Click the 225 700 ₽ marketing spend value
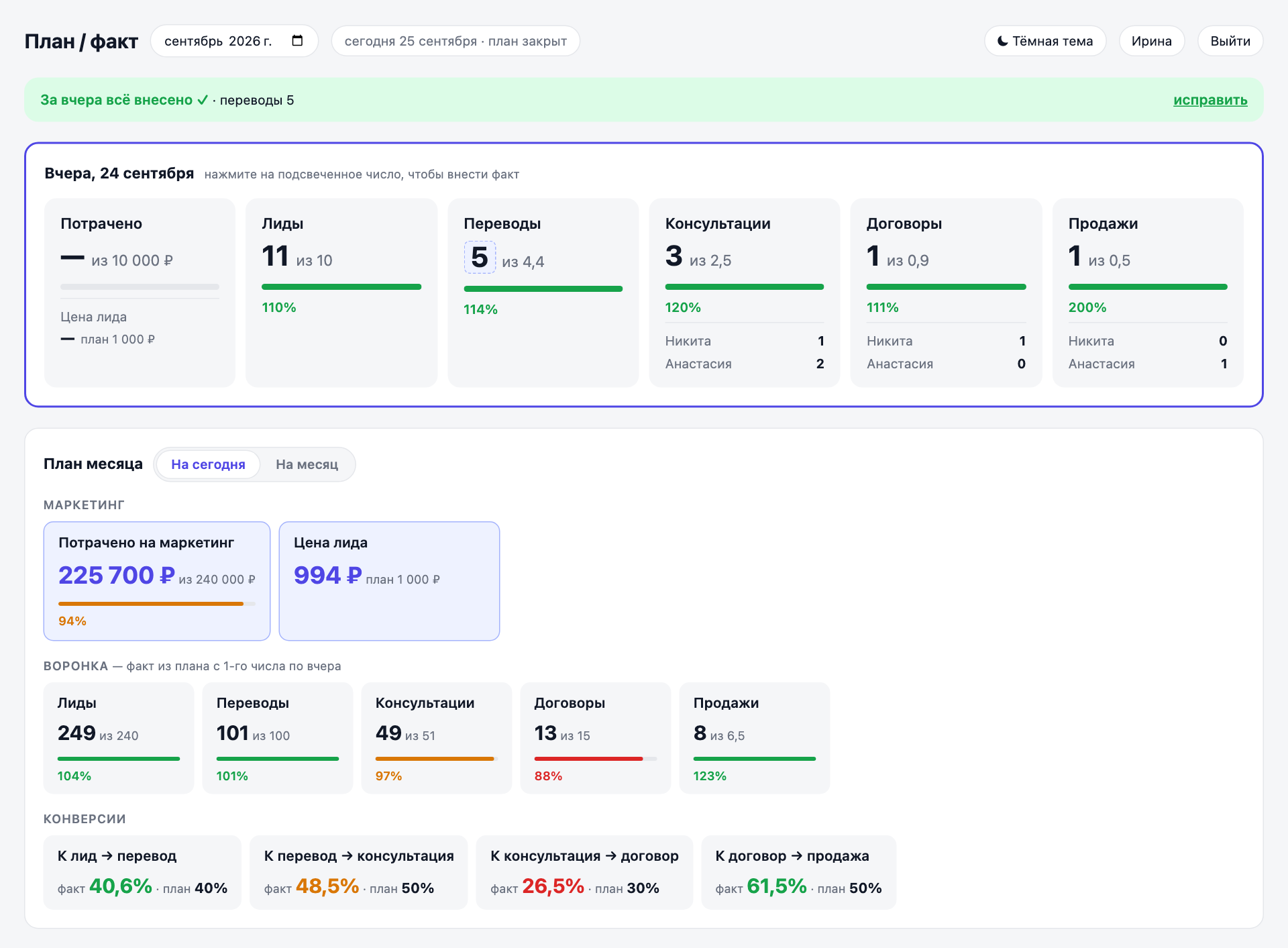Screen dimensions: 1288x948 tap(117, 575)
